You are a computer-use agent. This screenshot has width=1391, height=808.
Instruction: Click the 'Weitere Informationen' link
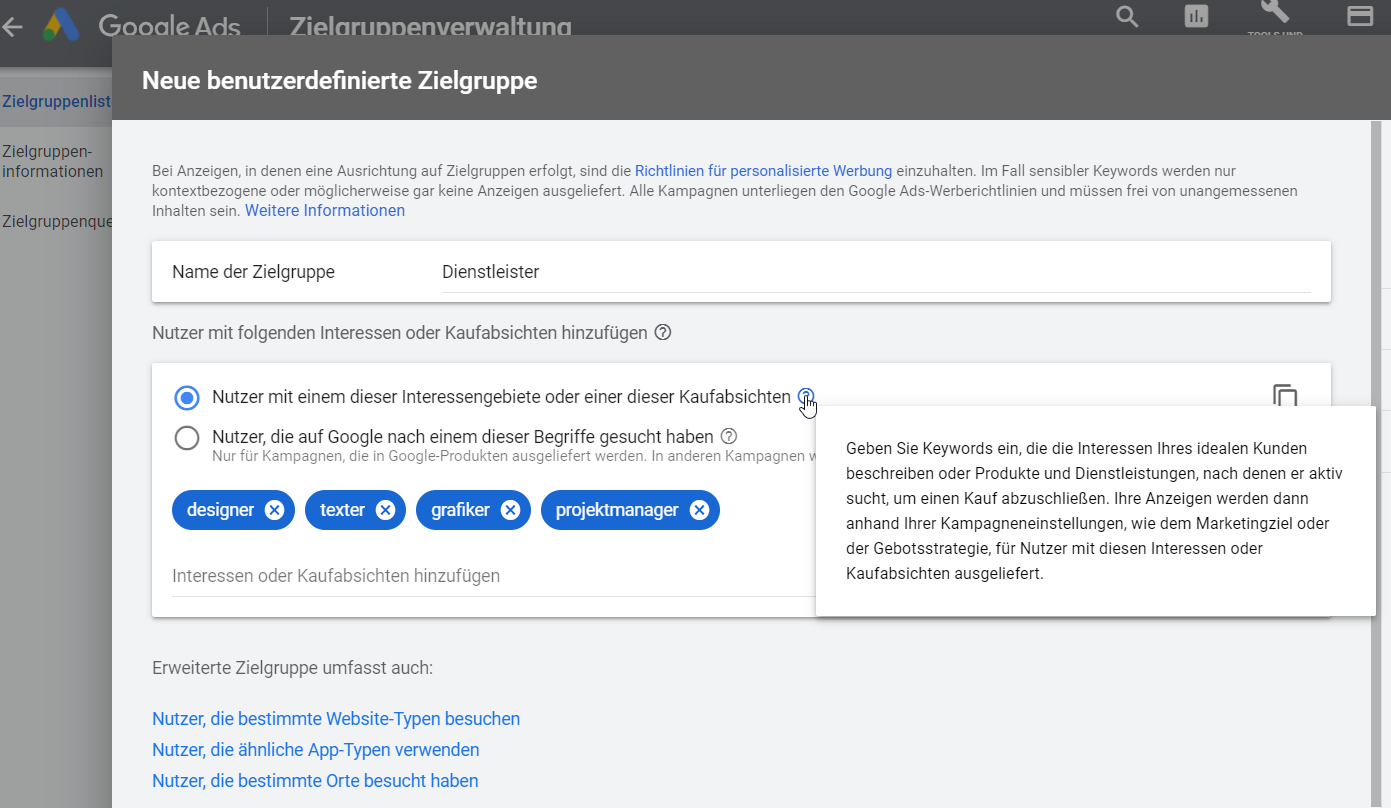pyautogui.click(x=324, y=210)
